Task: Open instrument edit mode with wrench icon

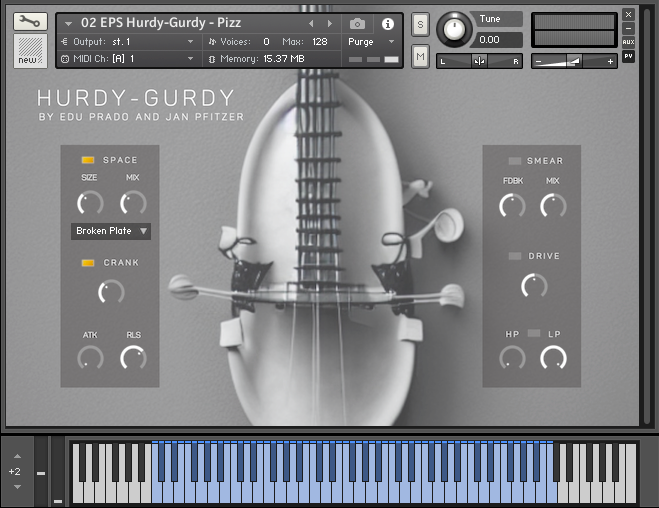Action: pyautogui.click(x=30, y=21)
